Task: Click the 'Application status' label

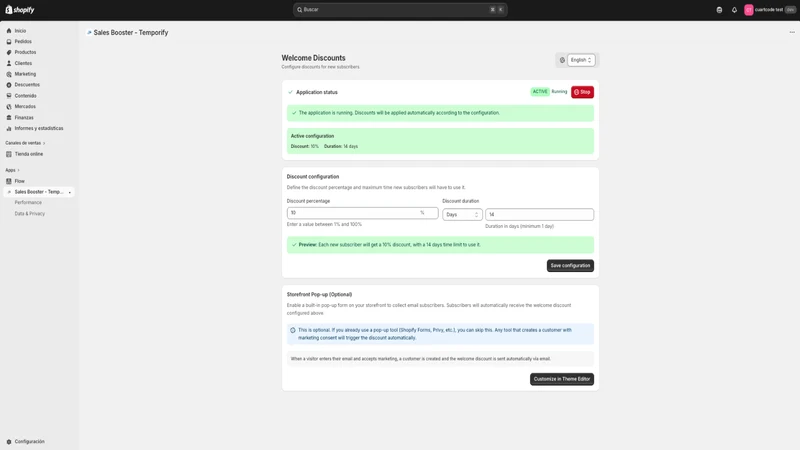Action: (x=317, y=92)
